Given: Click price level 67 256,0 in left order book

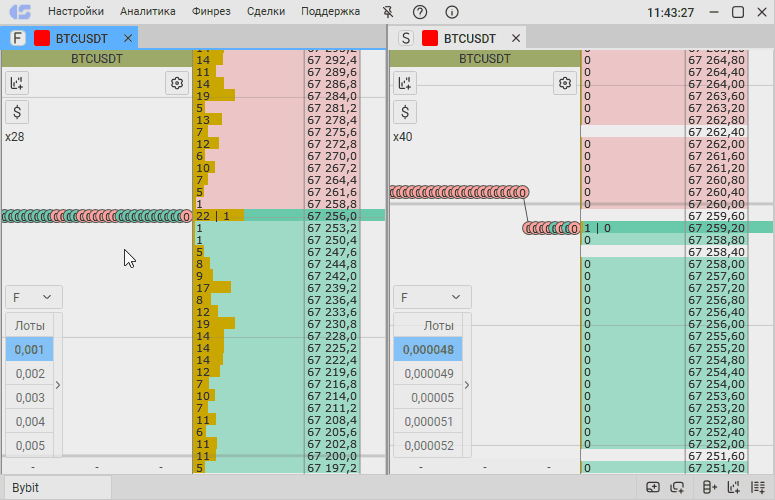Looking at the screenshot, I should (x=332, y=216).
